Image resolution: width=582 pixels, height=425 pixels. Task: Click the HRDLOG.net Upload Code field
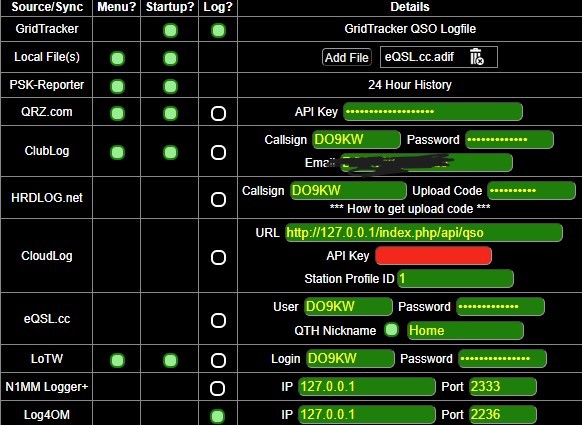[x=531, y=191]
